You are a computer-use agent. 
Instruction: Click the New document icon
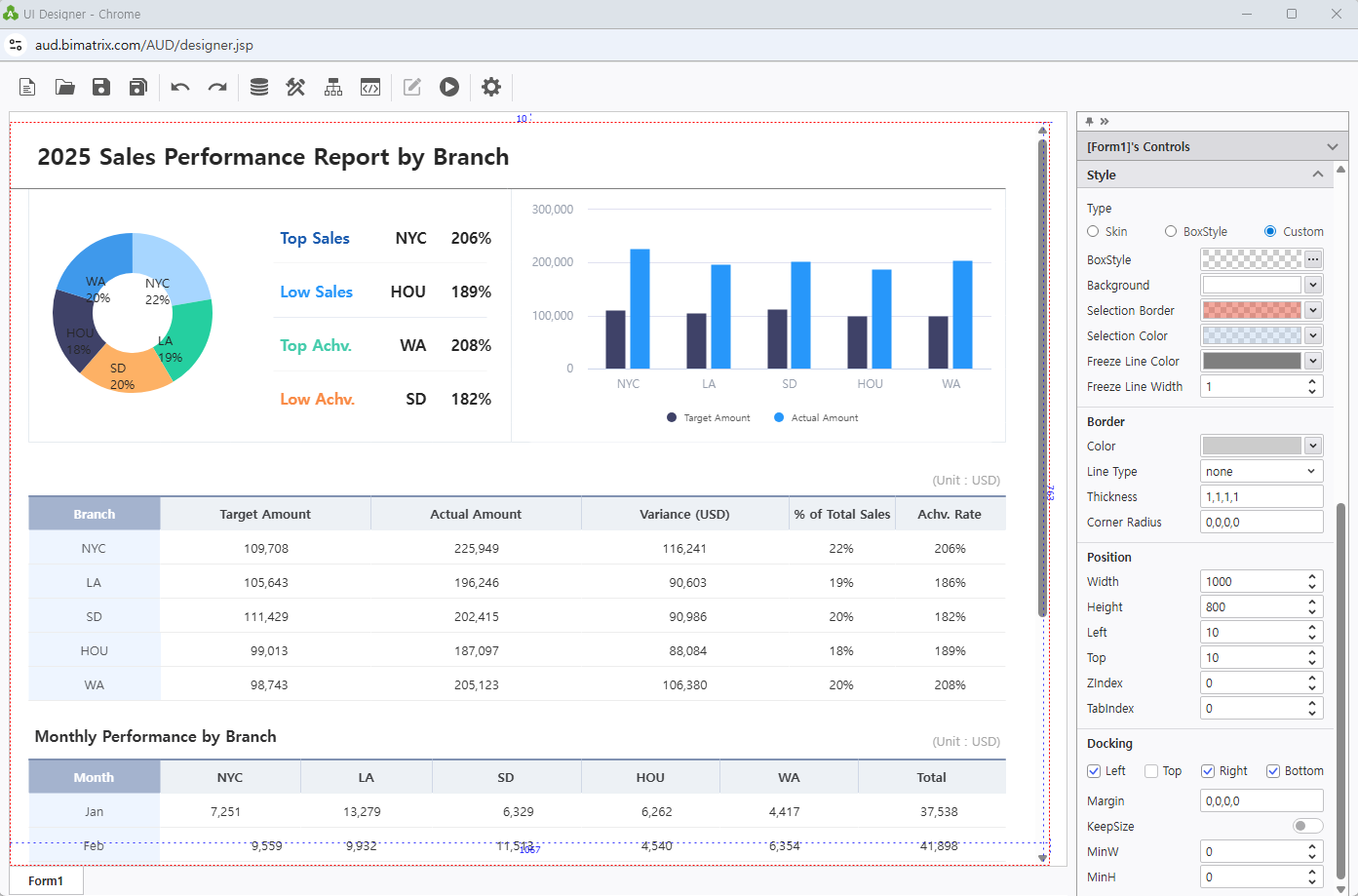point(27,87)
